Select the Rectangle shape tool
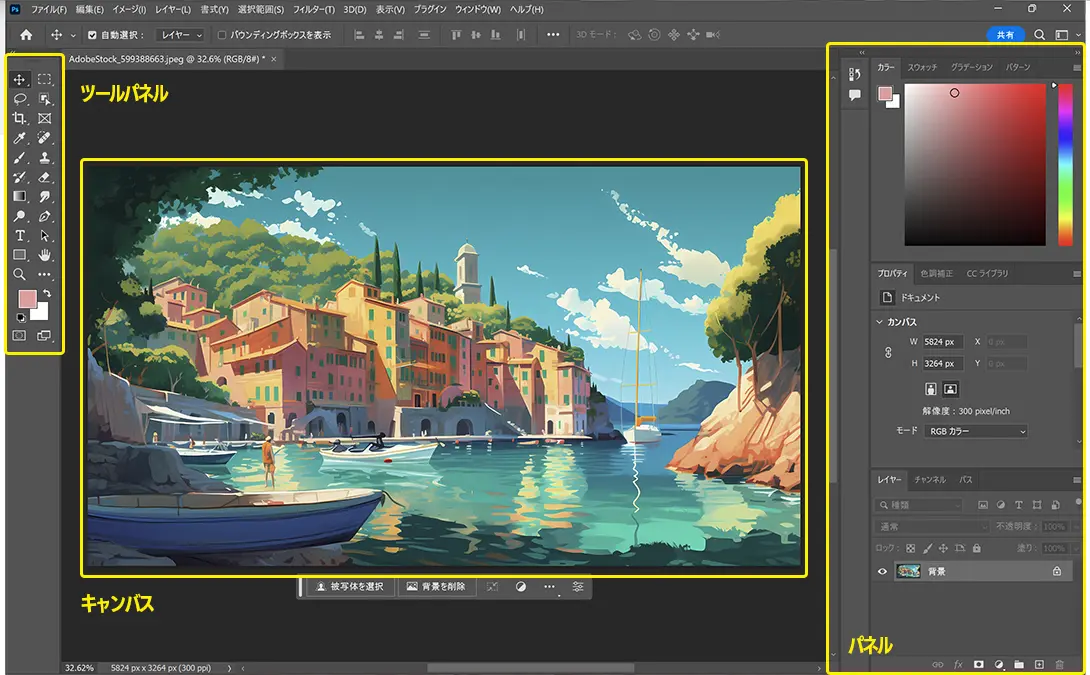The width and height of the screenshot is (1090, 675). coord(19,255)
